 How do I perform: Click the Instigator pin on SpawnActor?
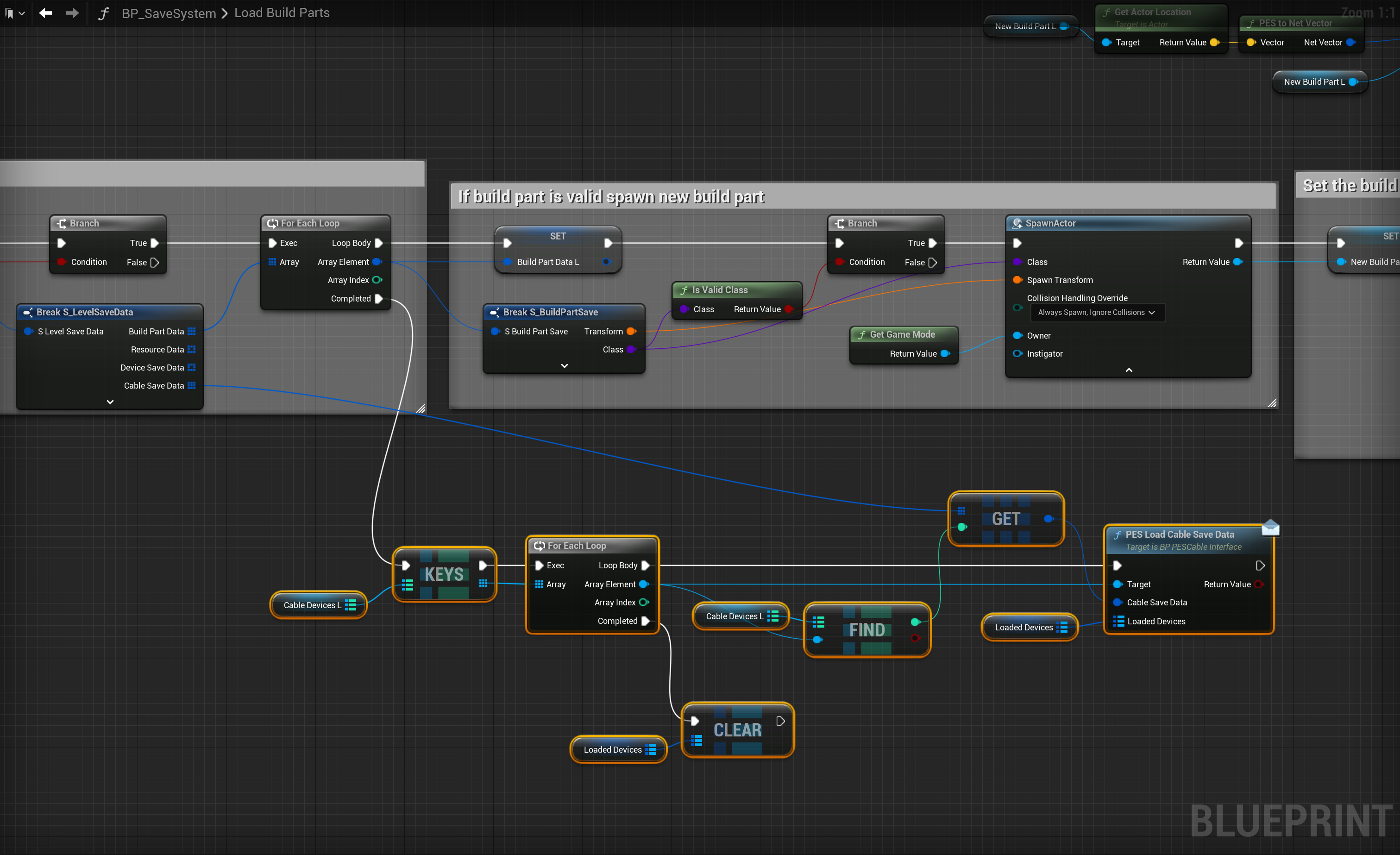(1017, 353)
